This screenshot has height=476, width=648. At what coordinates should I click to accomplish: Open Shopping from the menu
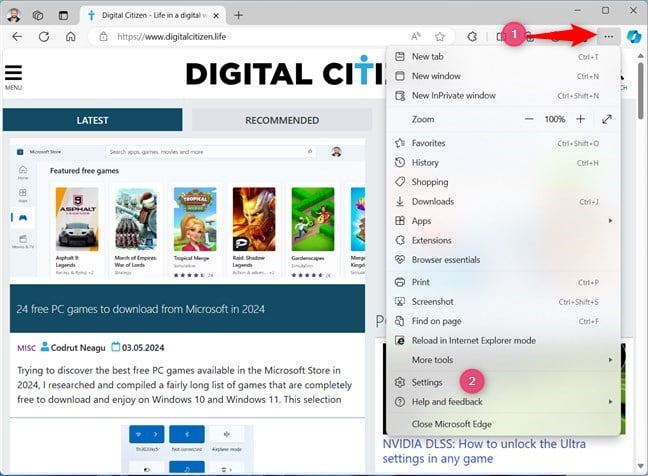pos(503,182)
